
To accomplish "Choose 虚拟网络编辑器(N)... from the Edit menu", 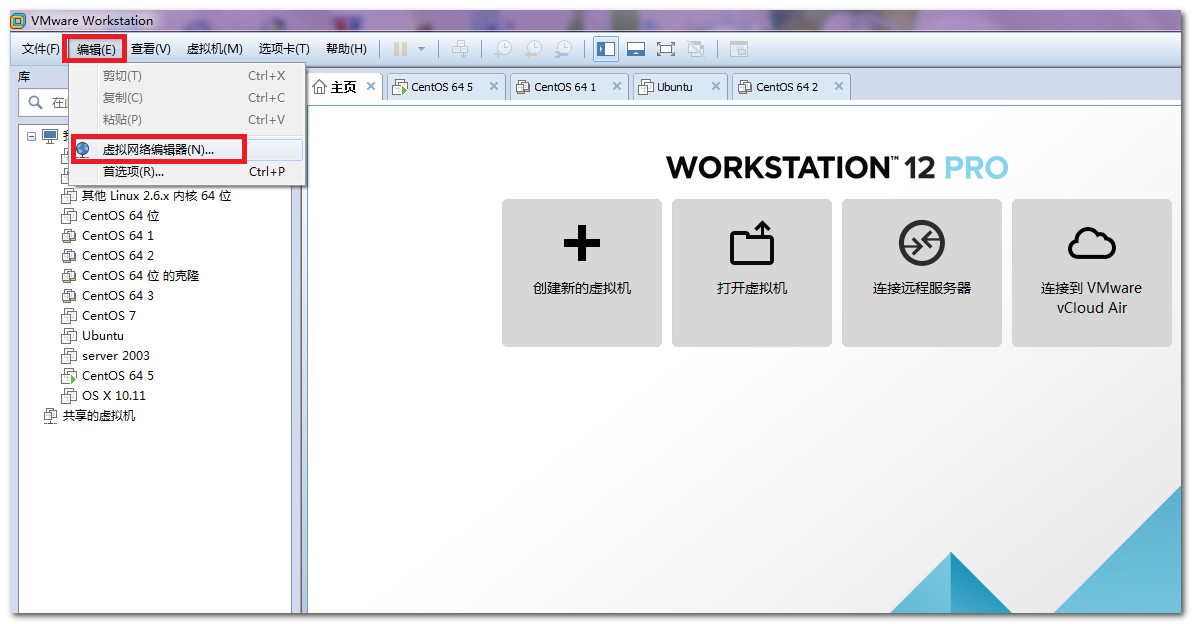I will (x=187, y=150).
